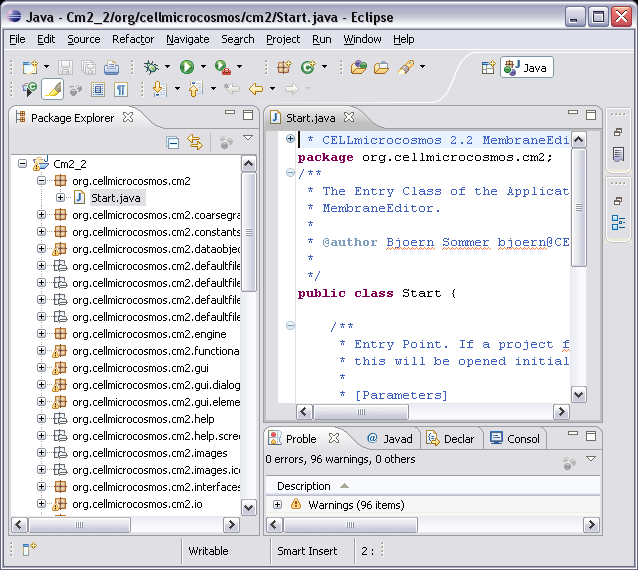638x570 pixels.
Task: Open the Refactor menu
Action: (x=133, y=39)
